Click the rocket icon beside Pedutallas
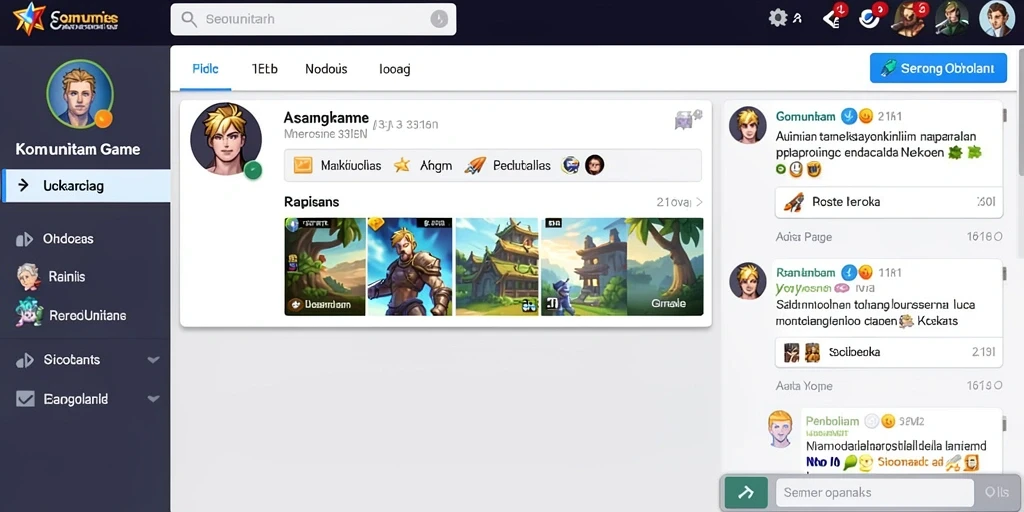1024x512 pixels. (475, 165)
